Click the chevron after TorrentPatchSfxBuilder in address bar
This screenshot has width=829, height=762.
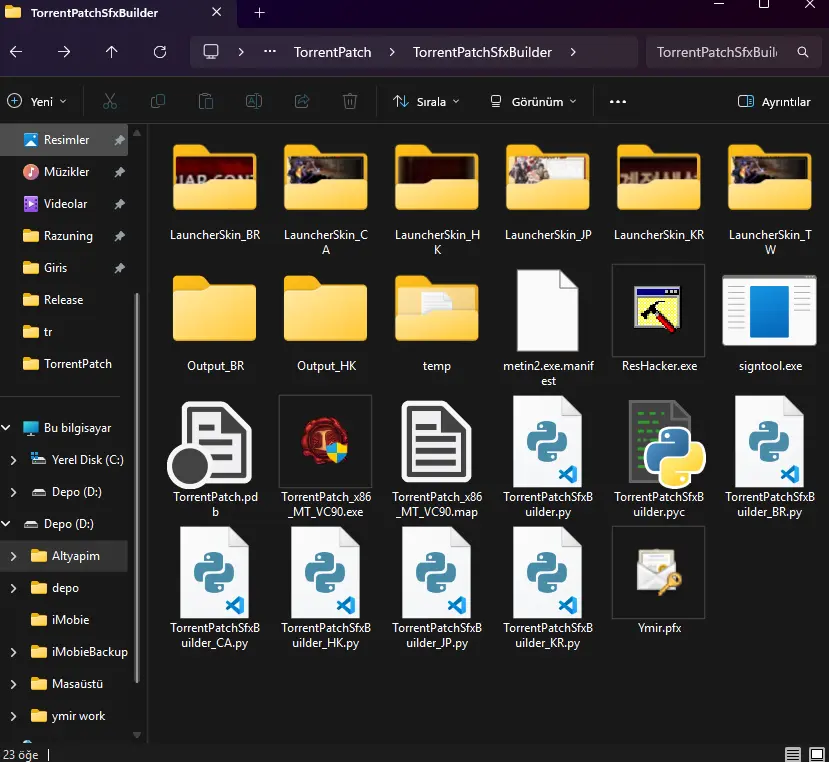pos(573,52)
